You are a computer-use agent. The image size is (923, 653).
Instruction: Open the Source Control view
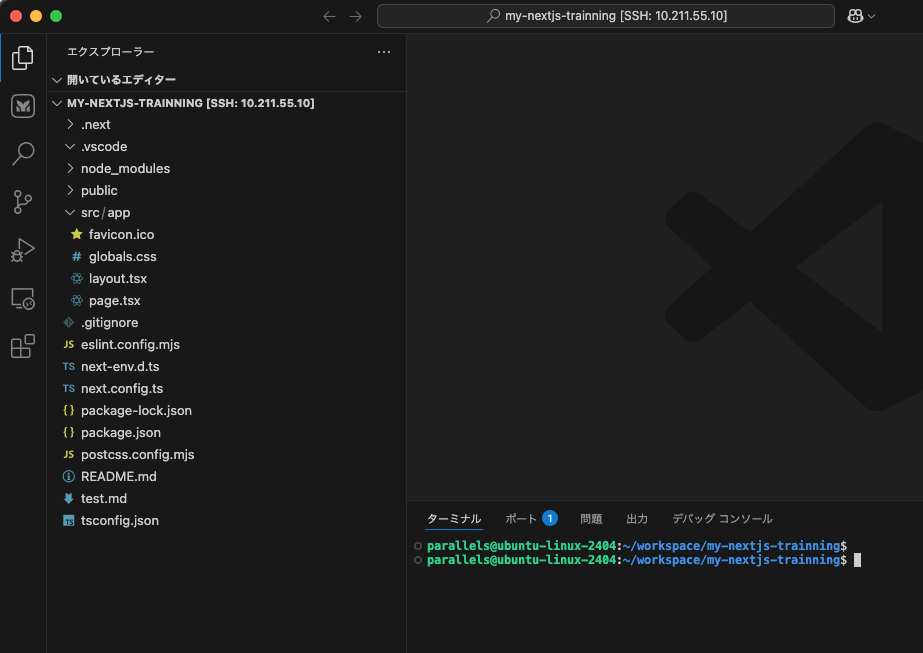23,202
